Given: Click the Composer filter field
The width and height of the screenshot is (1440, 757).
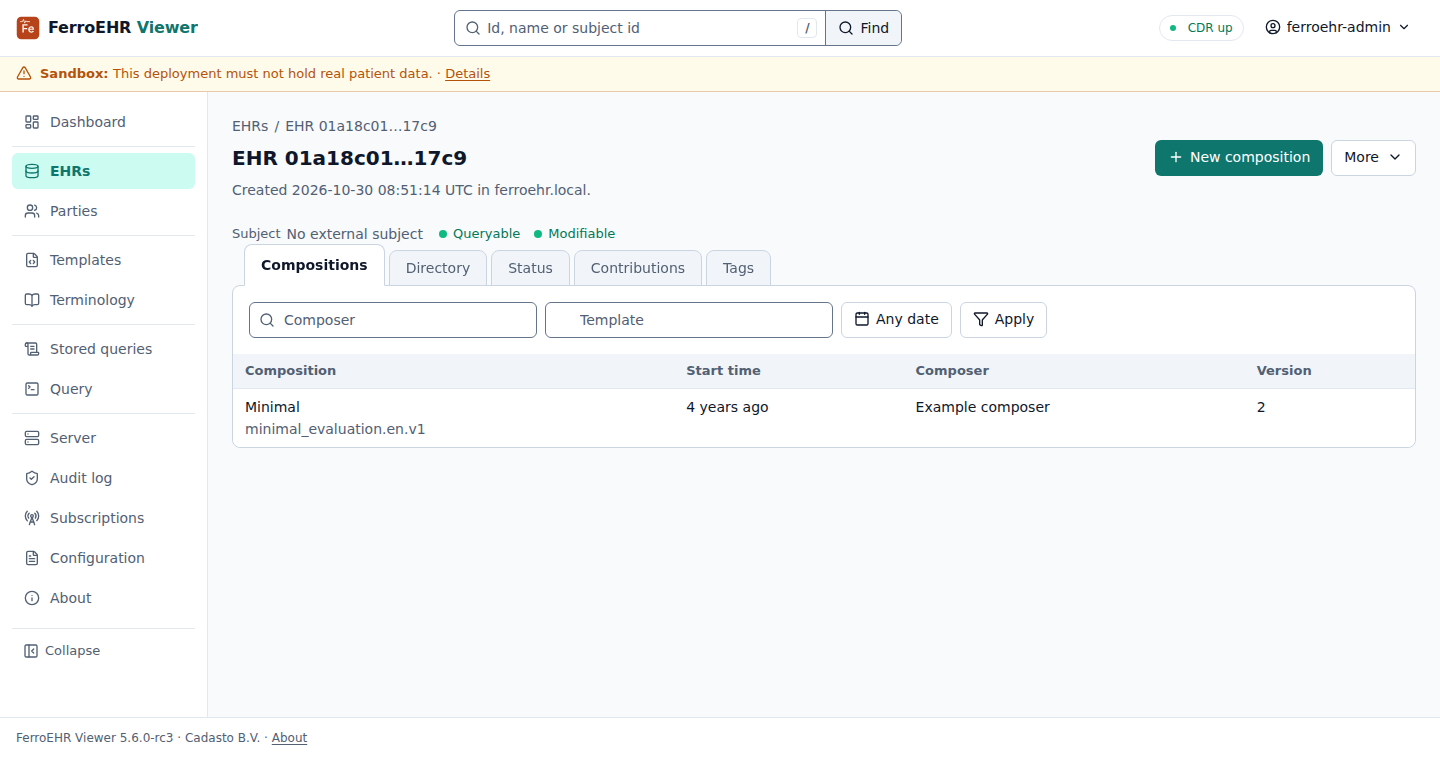Looking at the screenshot, I should 393,320.
